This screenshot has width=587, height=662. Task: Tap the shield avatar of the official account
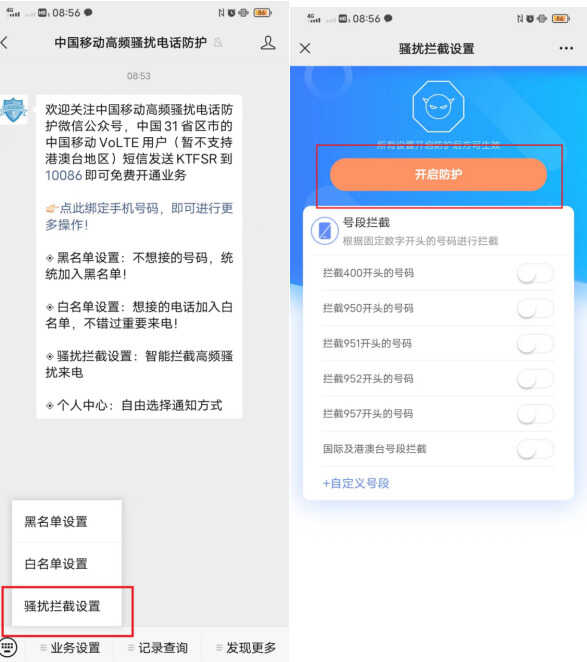tap(14, 110)
